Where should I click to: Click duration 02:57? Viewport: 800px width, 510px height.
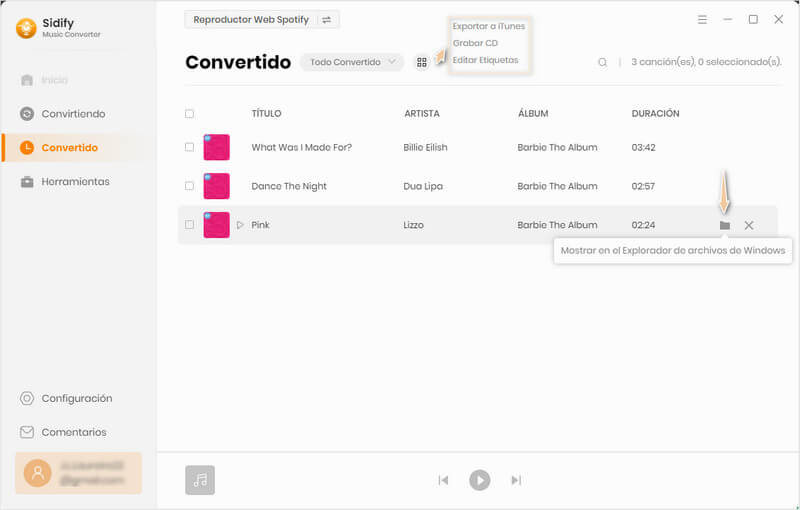click(643, 186)
